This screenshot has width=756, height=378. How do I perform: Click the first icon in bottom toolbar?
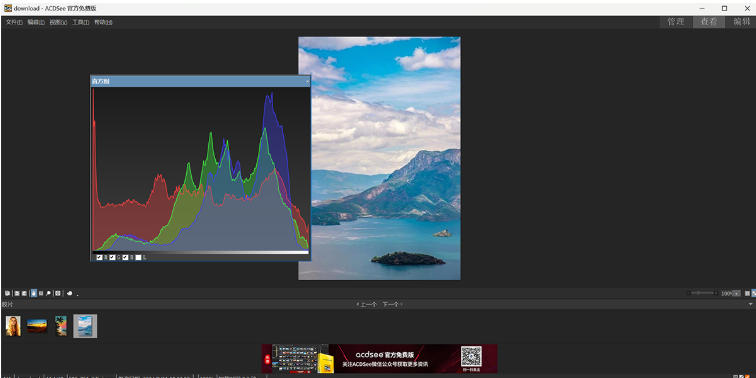[x=7, y=293]
